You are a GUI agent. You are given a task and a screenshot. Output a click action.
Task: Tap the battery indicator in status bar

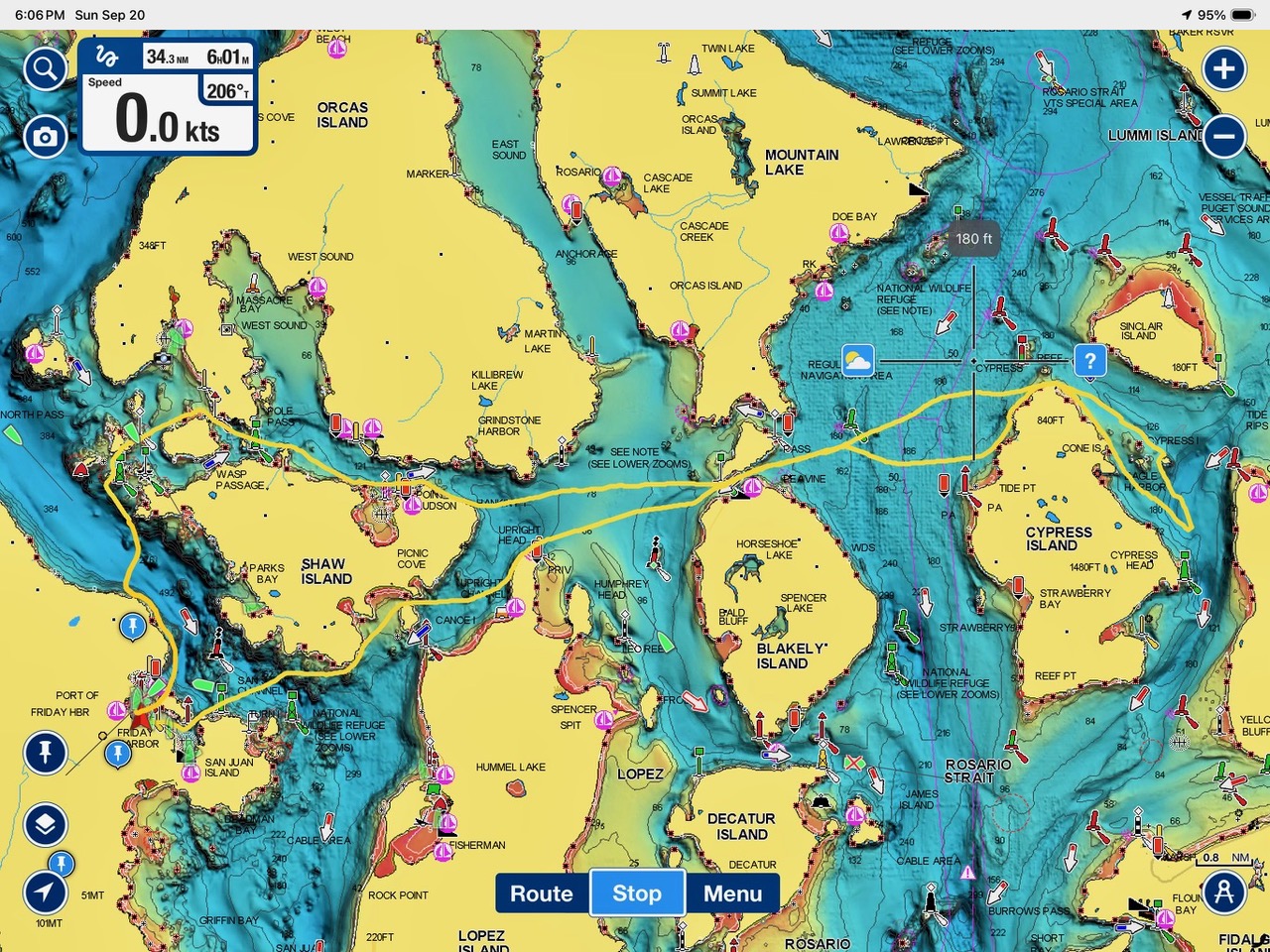[x=1243, y=15]
